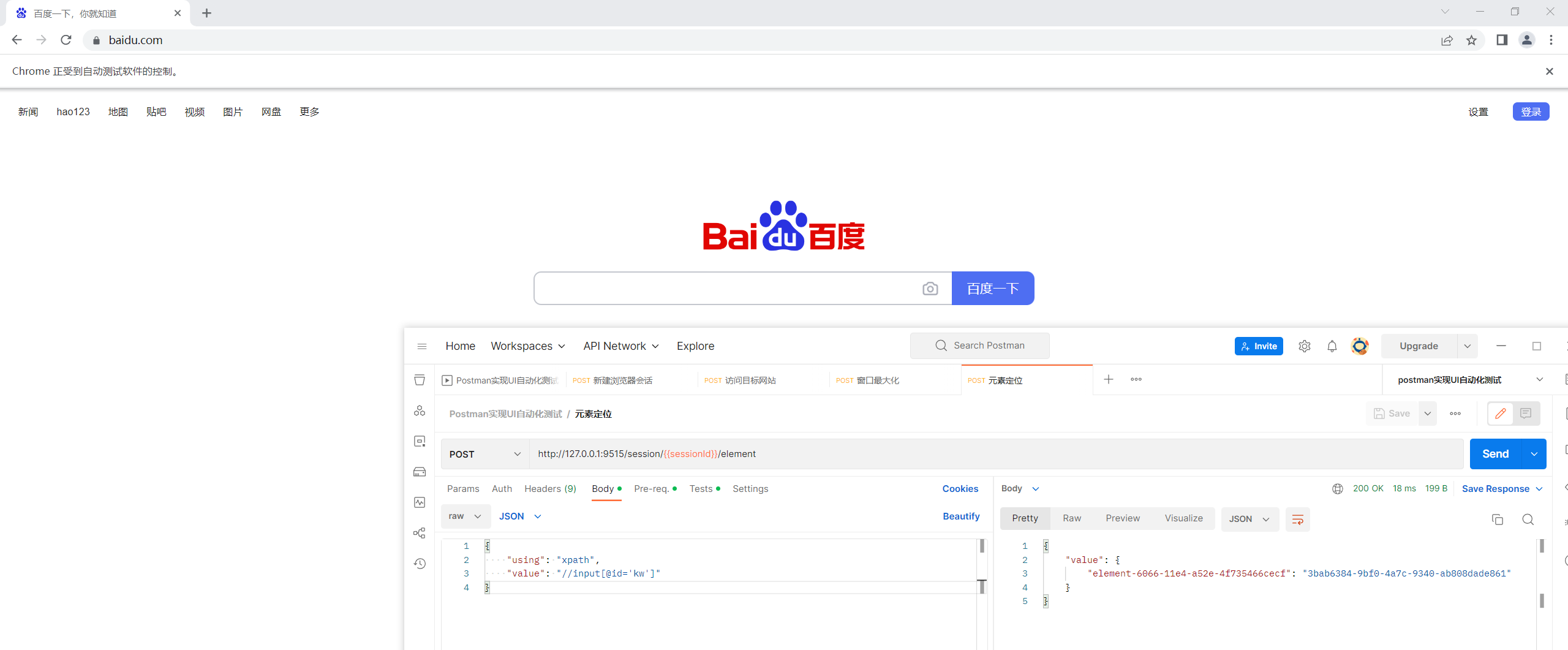Open the 图片 link
Viewport: 1568px width, 650px height.
coord(233,111)
